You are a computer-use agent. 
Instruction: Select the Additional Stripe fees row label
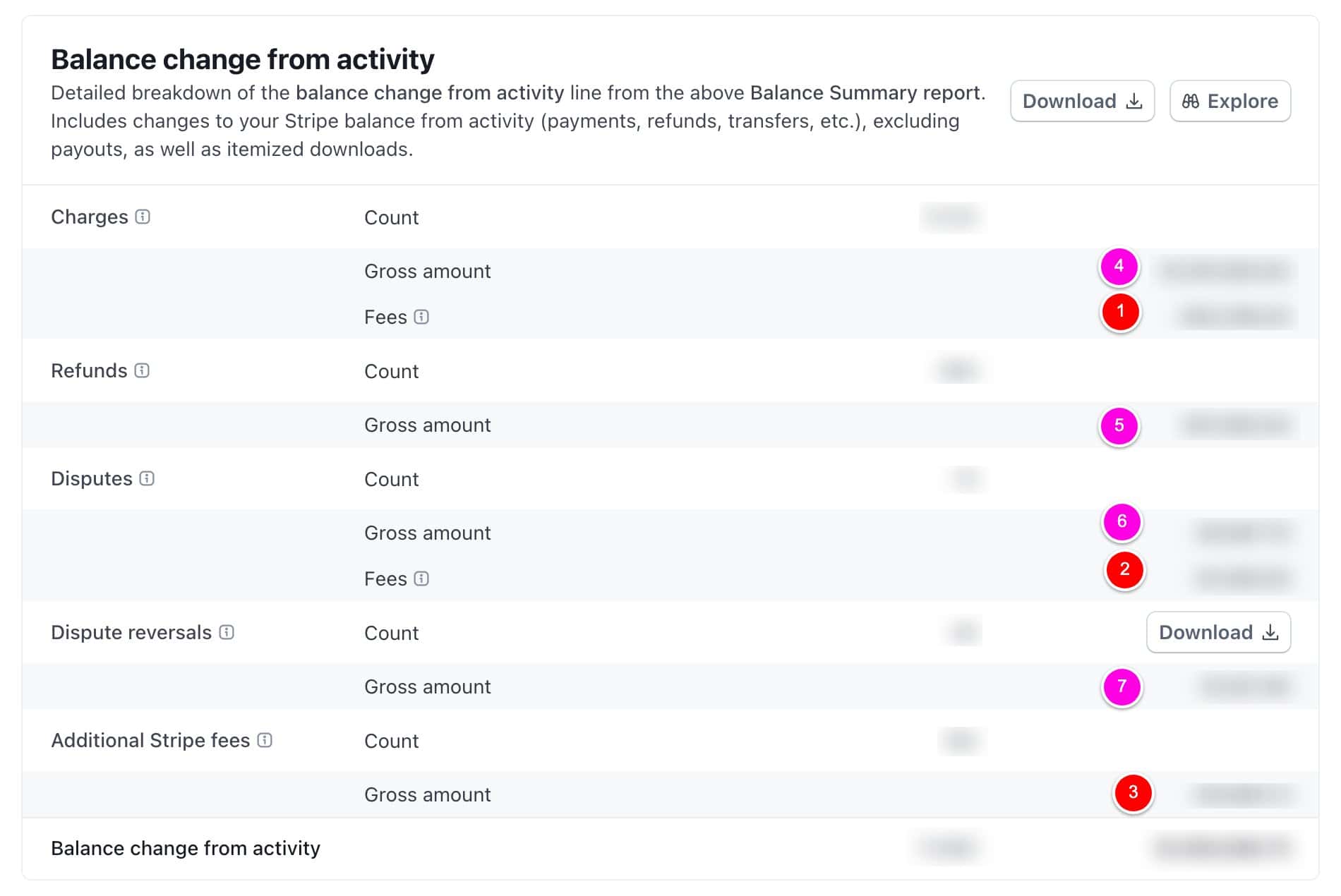click(150, 740)
